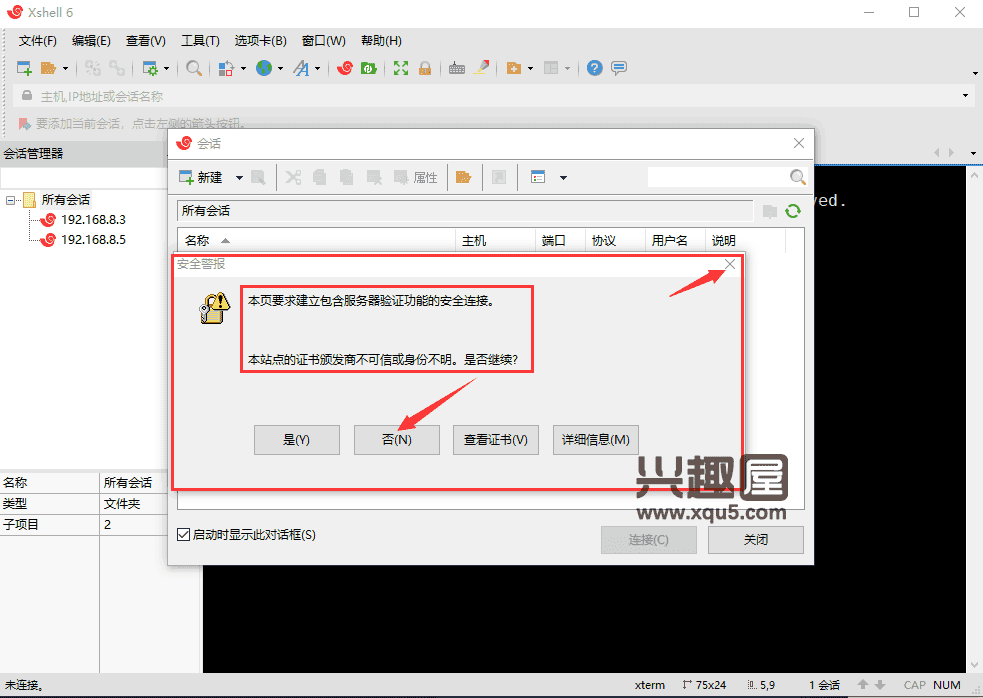Click the blue help question mark icon

click(594, 68)
